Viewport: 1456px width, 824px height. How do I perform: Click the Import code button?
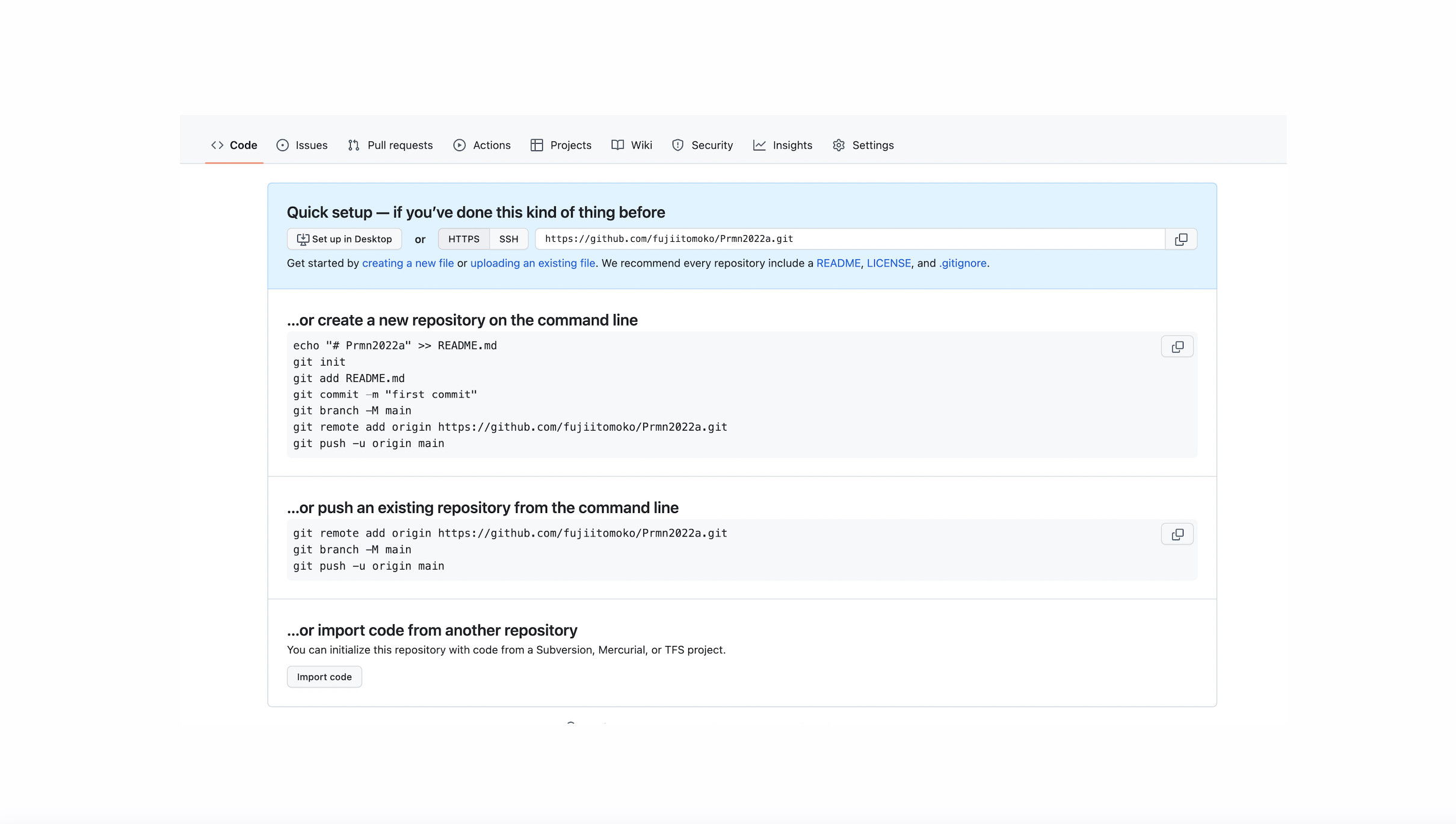[x=324, y=677]
